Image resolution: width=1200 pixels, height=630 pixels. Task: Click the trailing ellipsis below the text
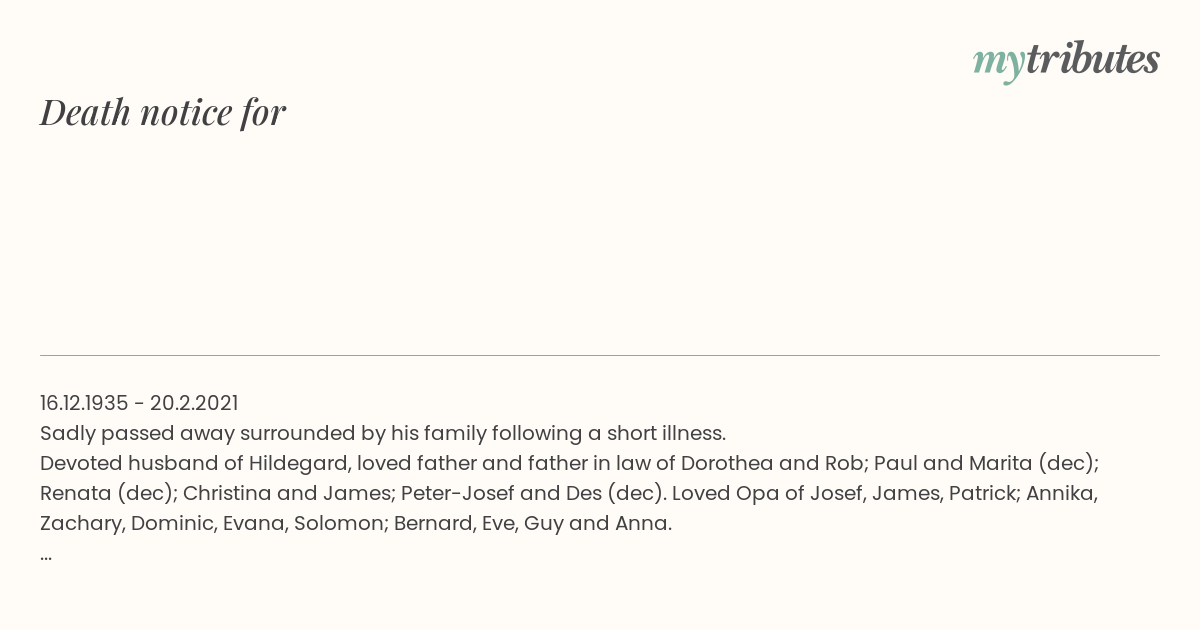click(x=46, y=556)
